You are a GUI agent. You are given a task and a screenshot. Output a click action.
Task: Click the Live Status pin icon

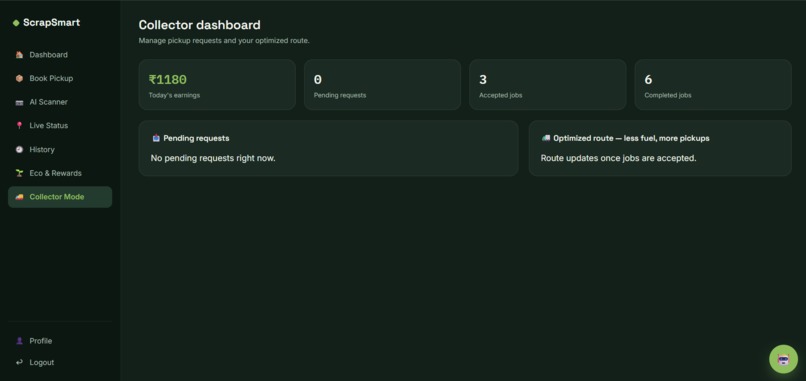19,125
